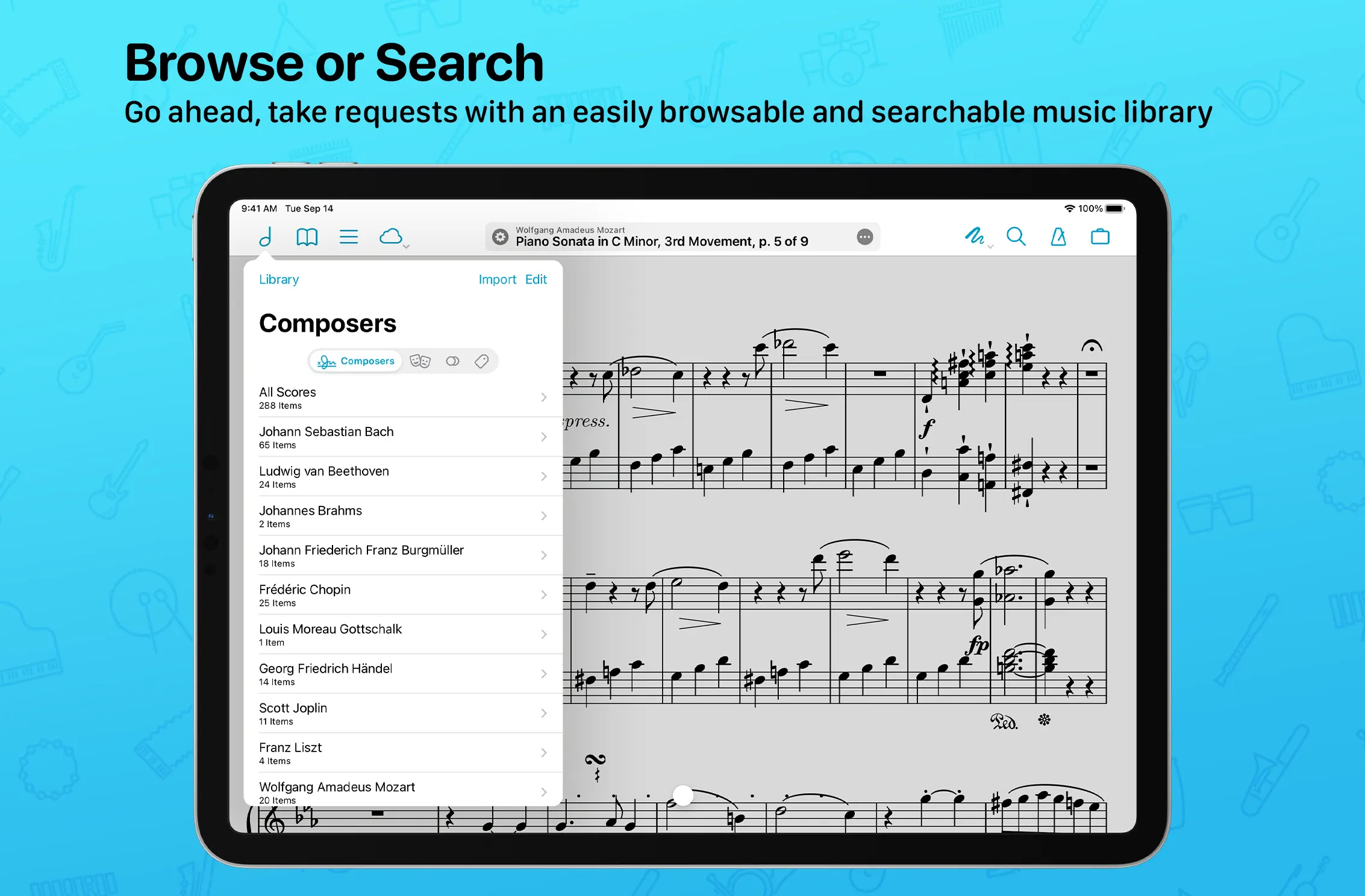Open the title bar ellipsis menu

864,237
